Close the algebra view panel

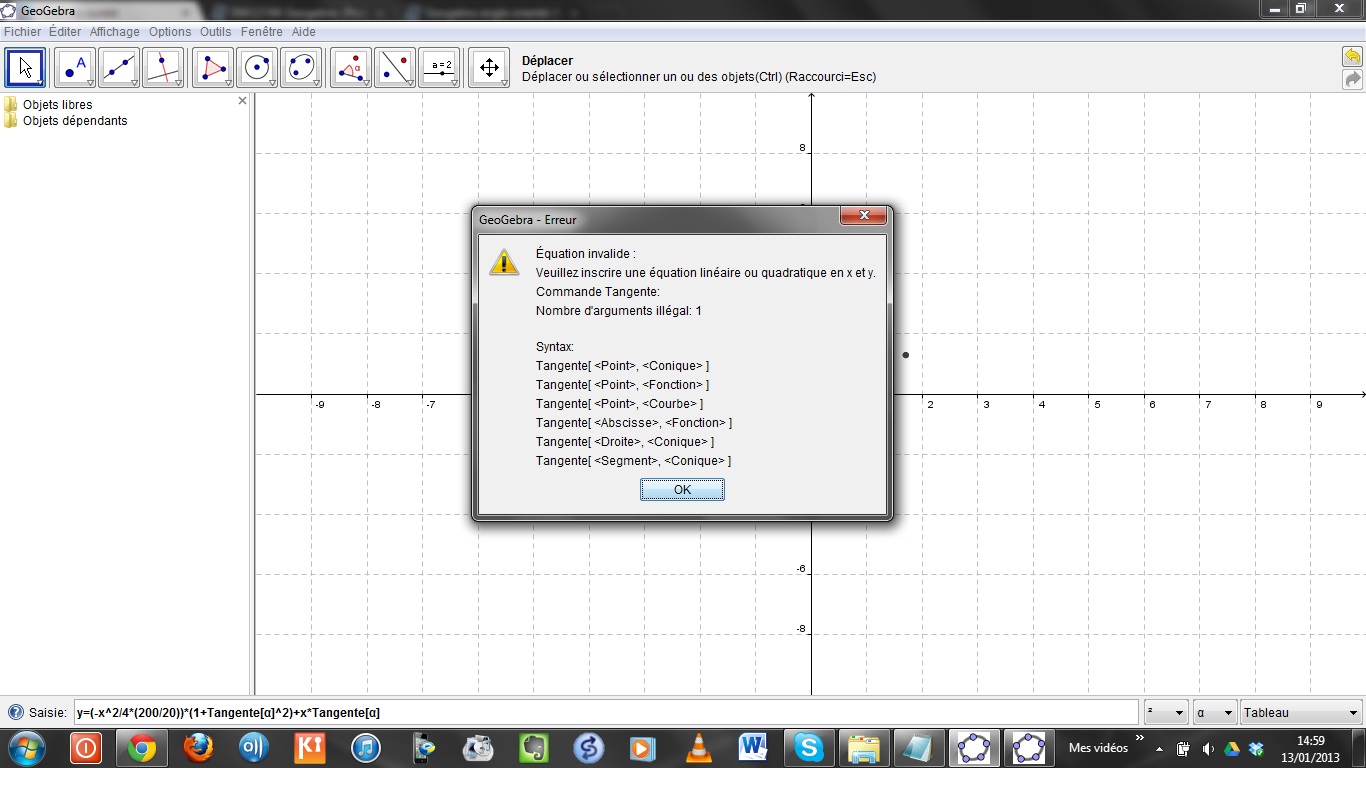242,101
